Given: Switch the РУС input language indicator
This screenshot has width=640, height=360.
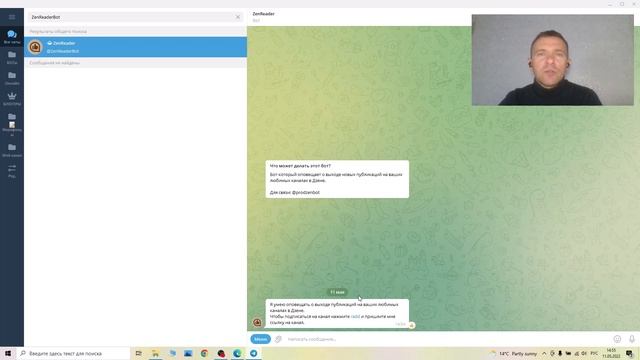Looking at the screenshot, I should (x=594, y=353).
